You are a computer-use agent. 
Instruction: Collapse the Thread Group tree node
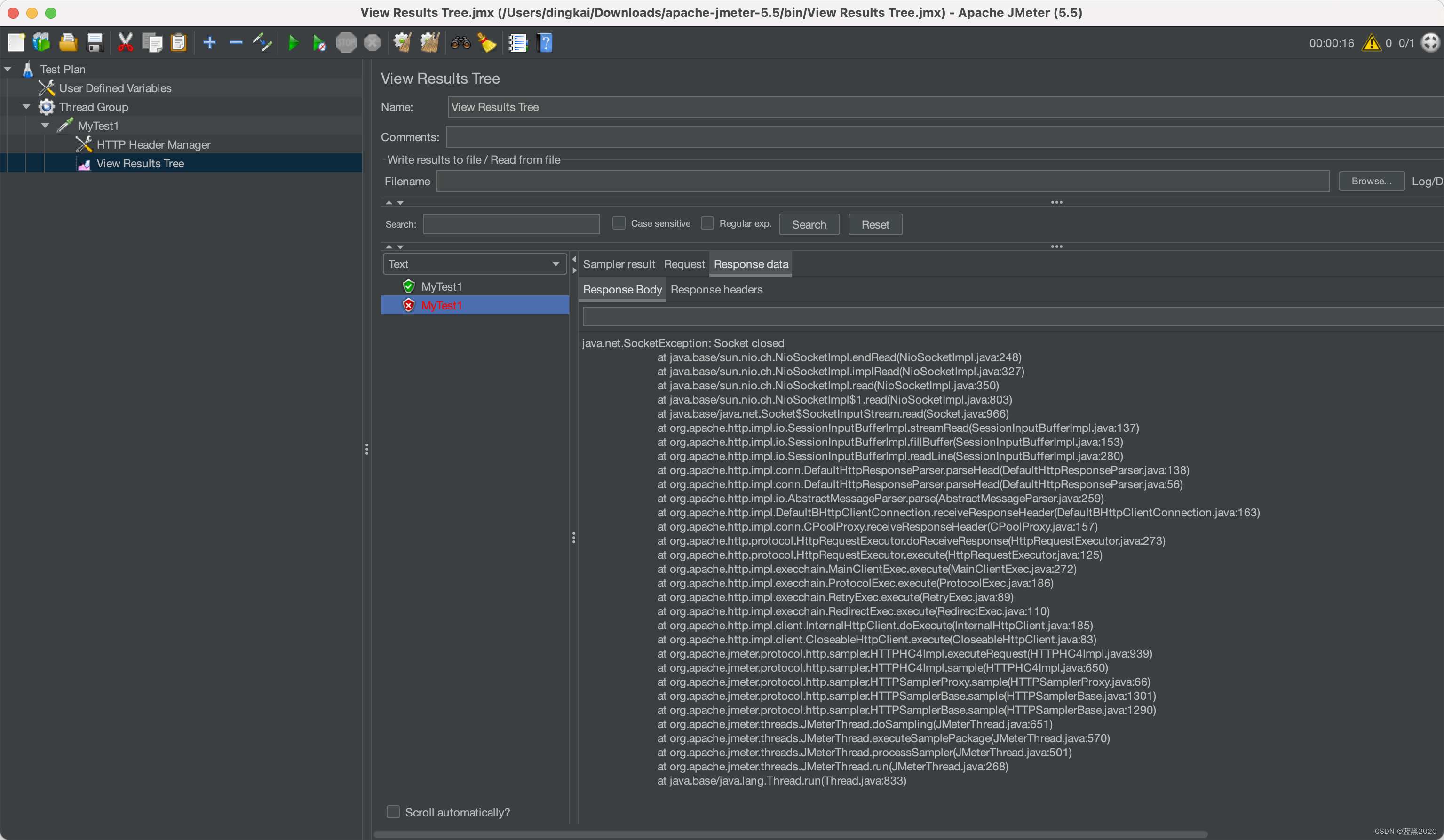(26, 107)
